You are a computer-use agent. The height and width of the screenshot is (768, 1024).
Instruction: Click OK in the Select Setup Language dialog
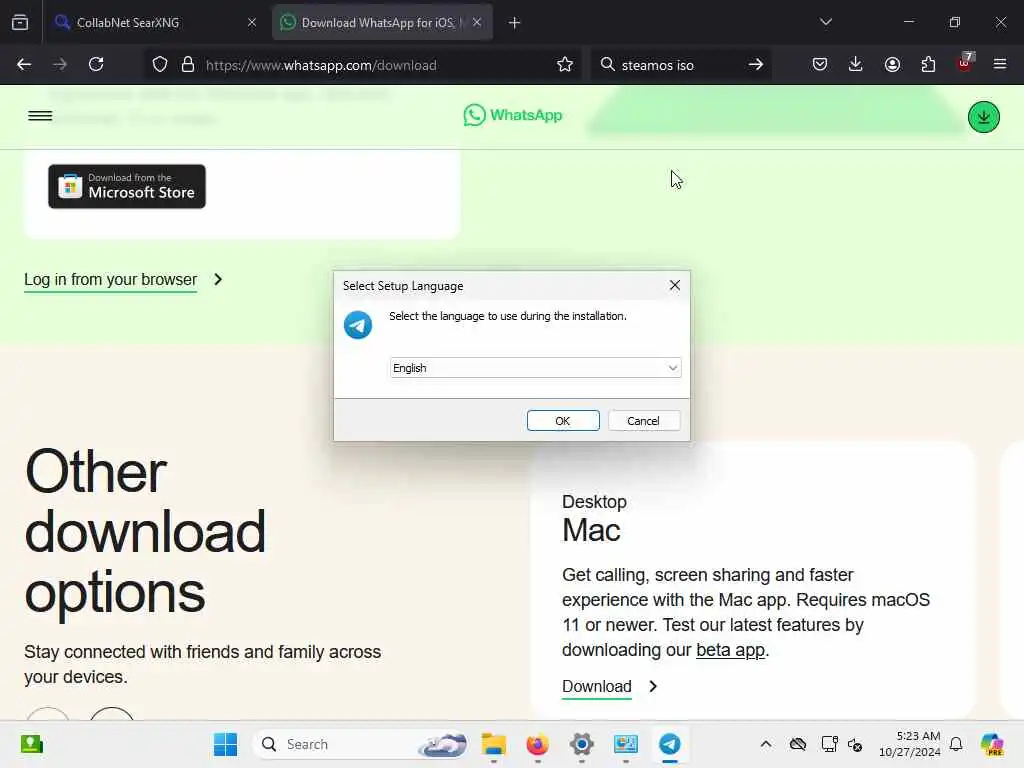tap(563, 421)
